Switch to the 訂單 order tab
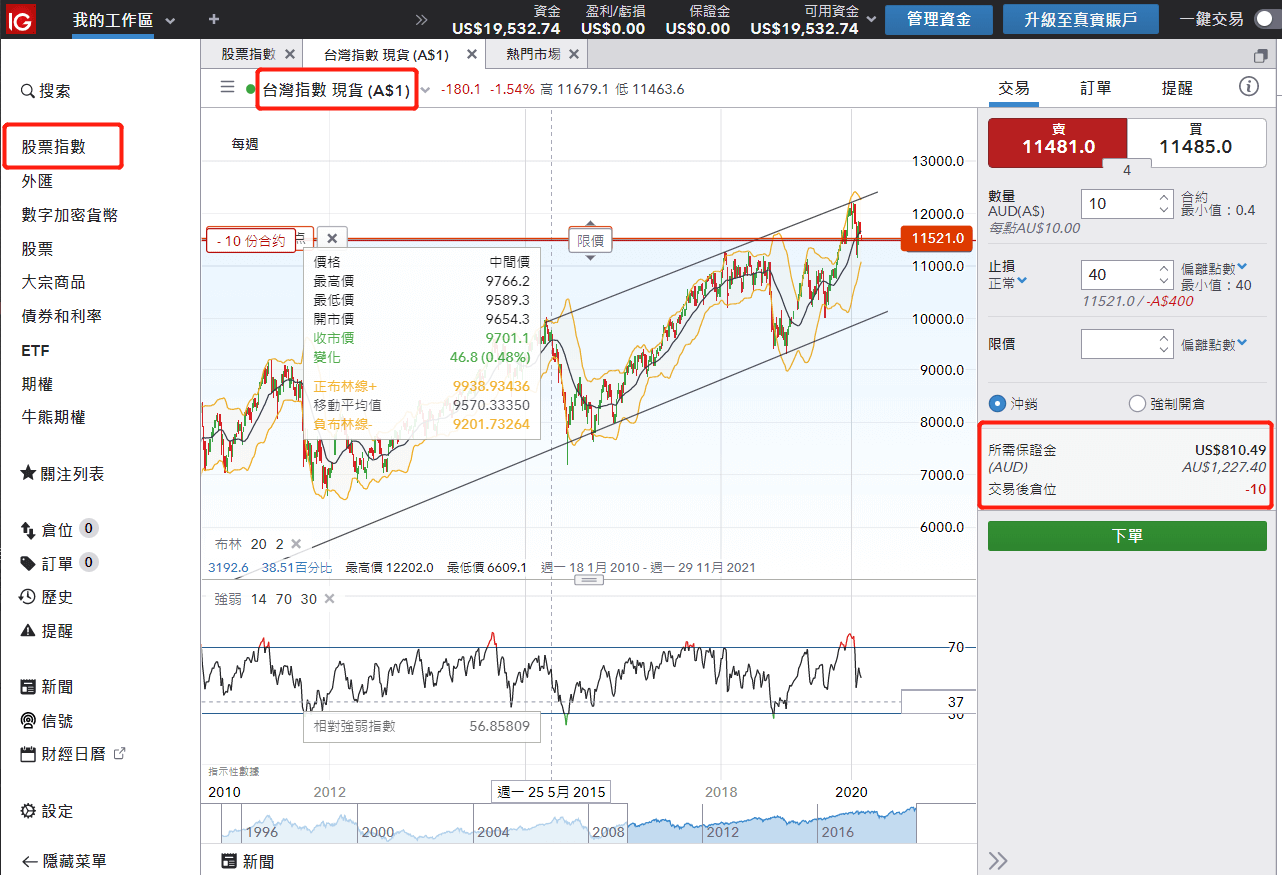Image resolution: width=1282 pixels, height=875 pixels. 1095,88
